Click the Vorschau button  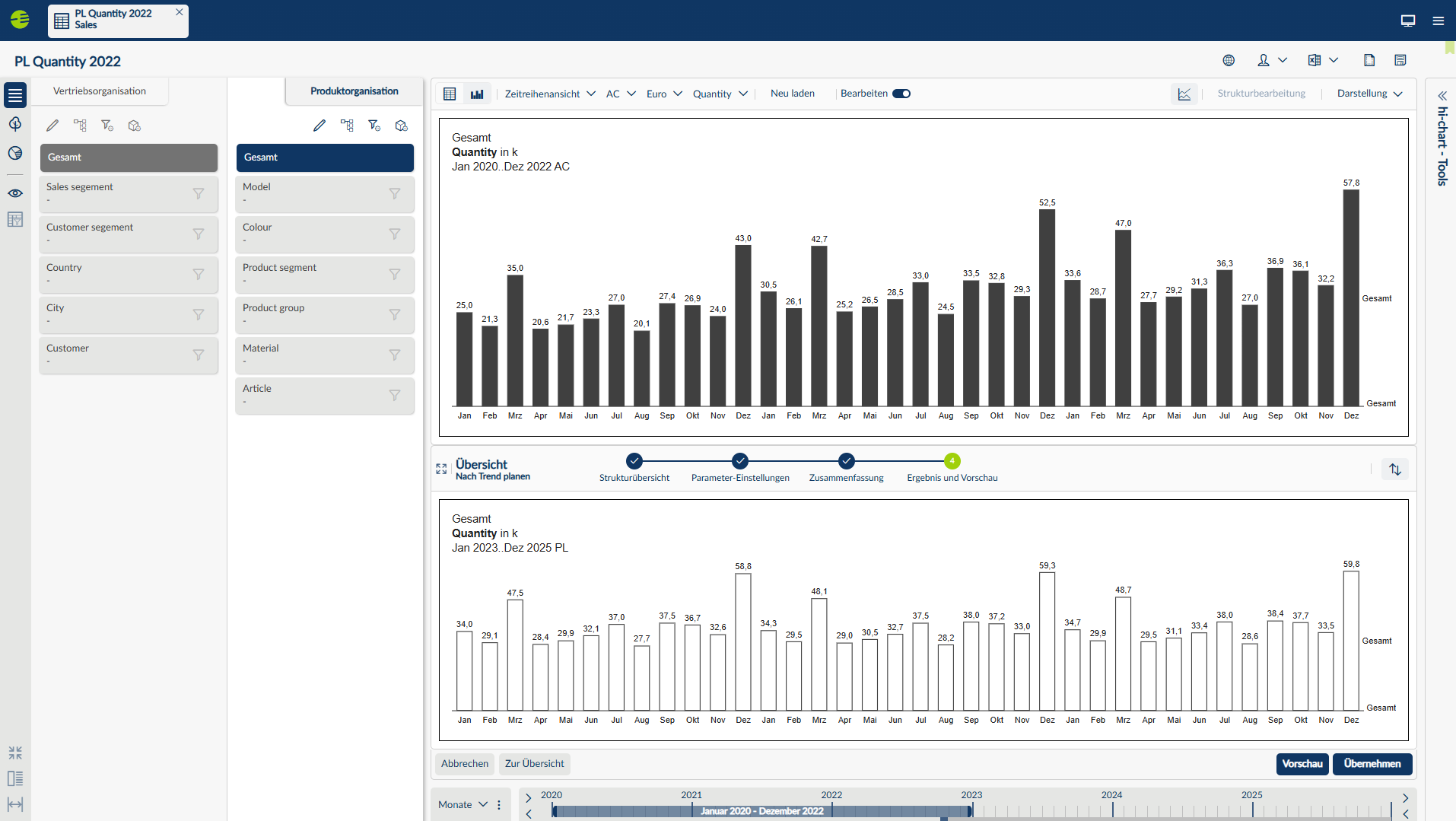tap(1302, 764)
